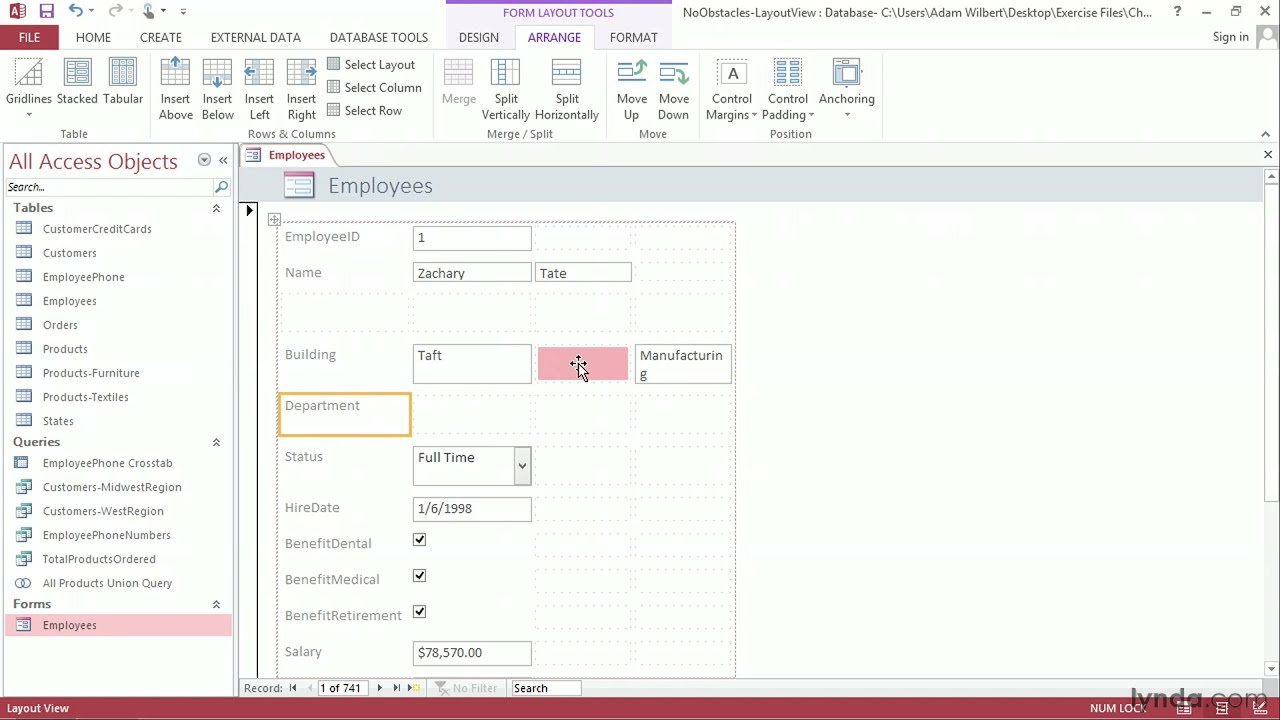Go to the first record

(x=293, y=688)
